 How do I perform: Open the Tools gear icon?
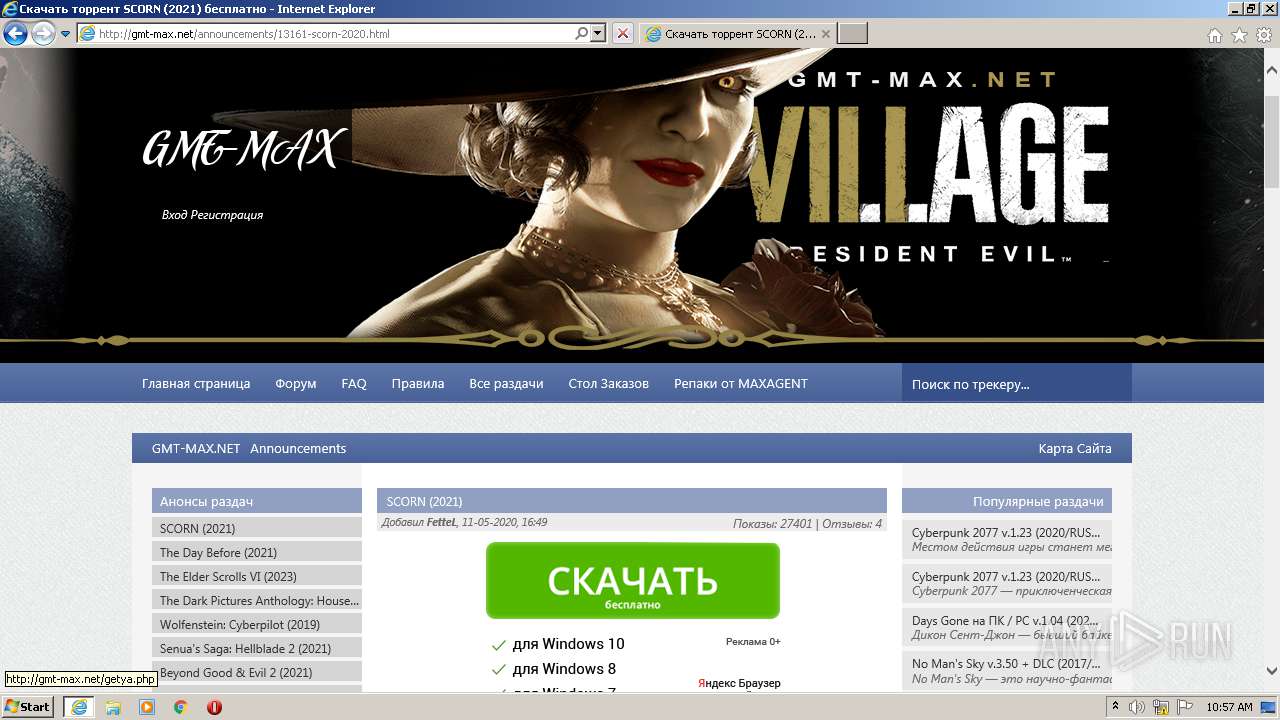click(x=1264, y=35)
